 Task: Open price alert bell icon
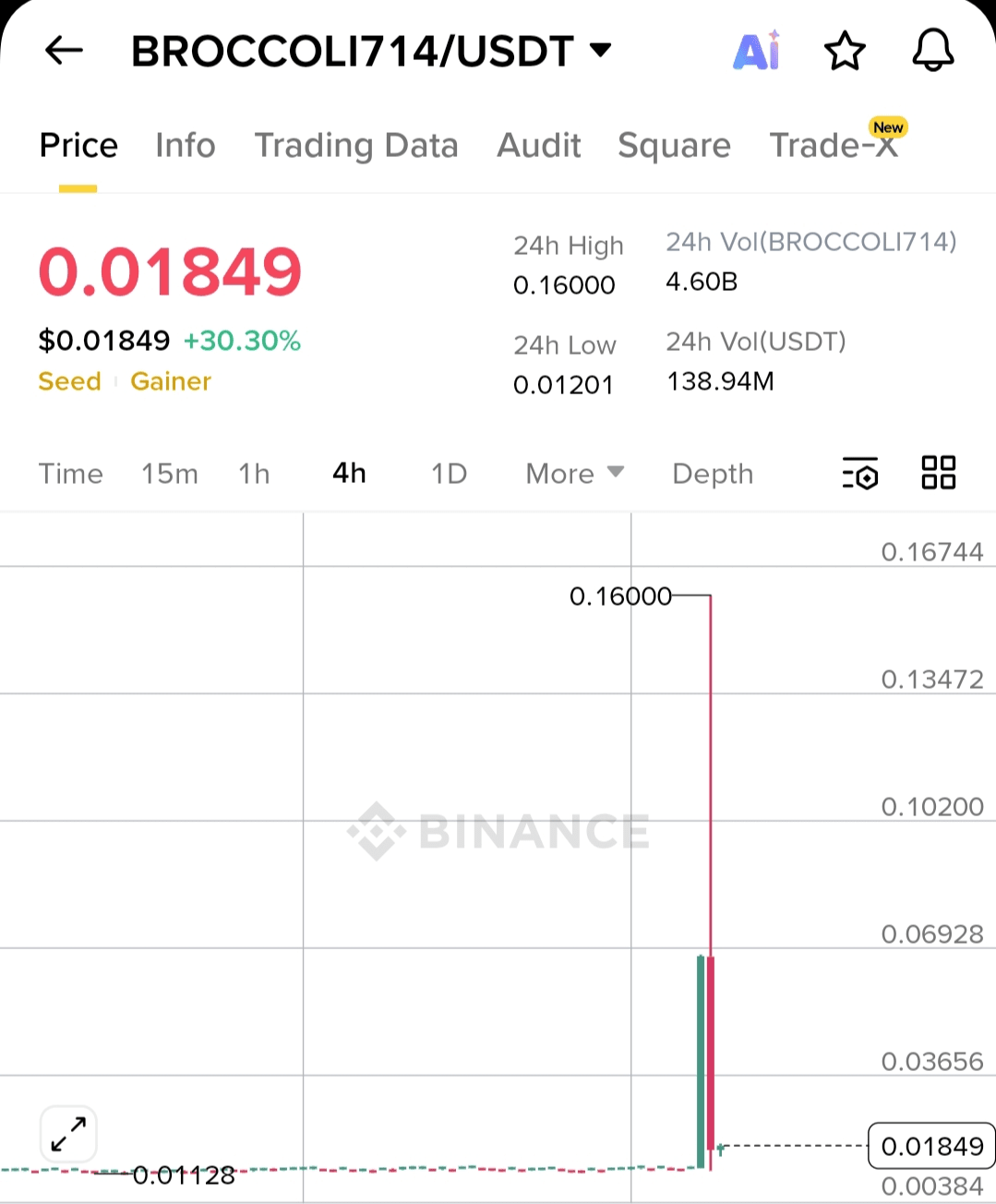(933, 50)
